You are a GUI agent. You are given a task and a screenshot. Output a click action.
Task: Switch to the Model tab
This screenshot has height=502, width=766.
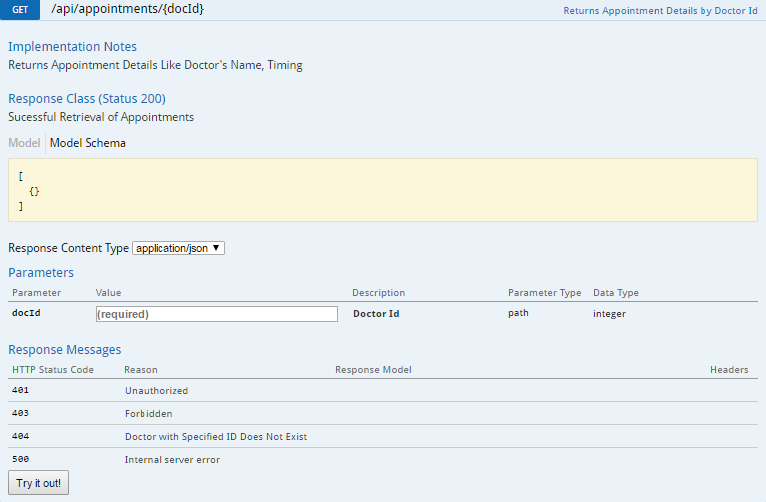tap(24, 143)
